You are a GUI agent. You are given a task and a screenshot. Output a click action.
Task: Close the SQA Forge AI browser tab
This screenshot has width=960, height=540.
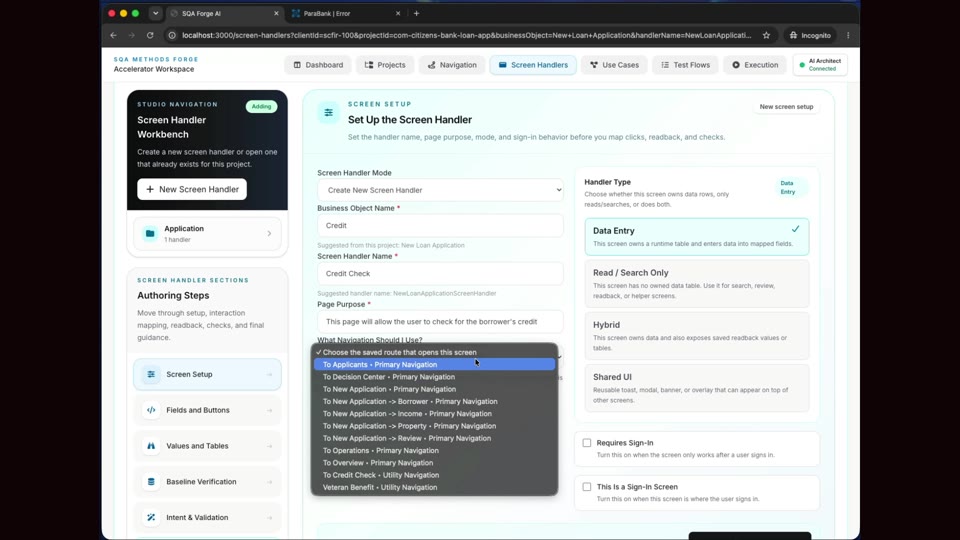276,13
